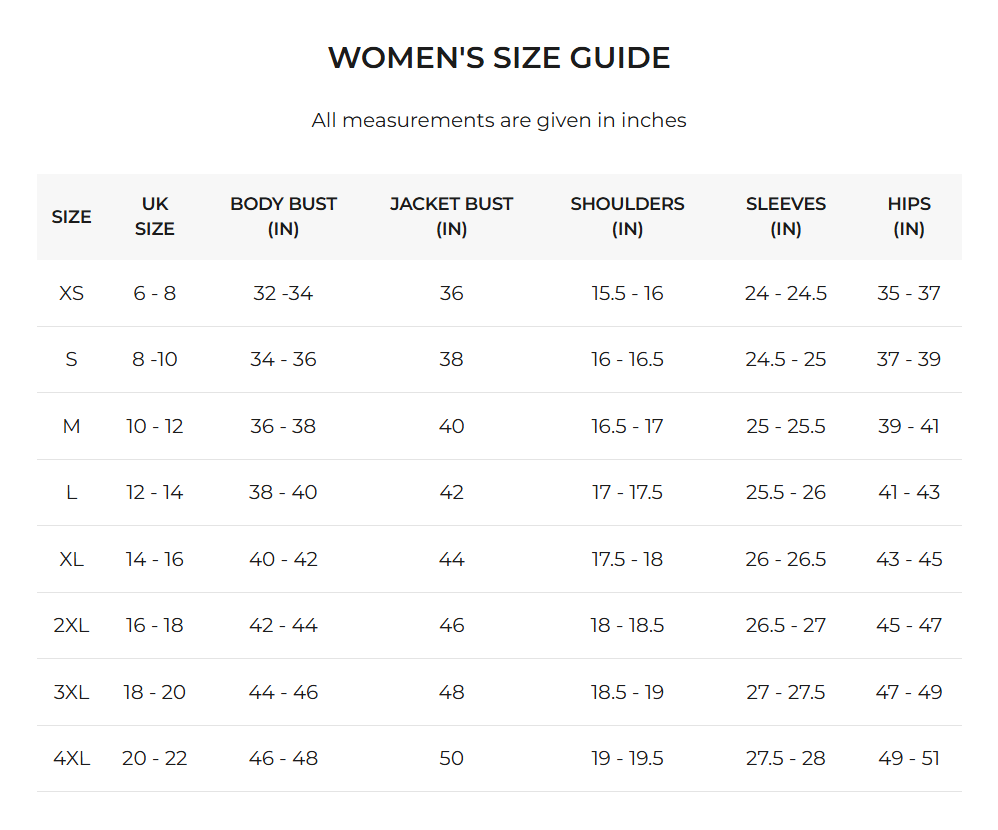The height and width of the screenshot is (830, 998).
Task: Click the measurements in inches subtitle
Action: 499,121
